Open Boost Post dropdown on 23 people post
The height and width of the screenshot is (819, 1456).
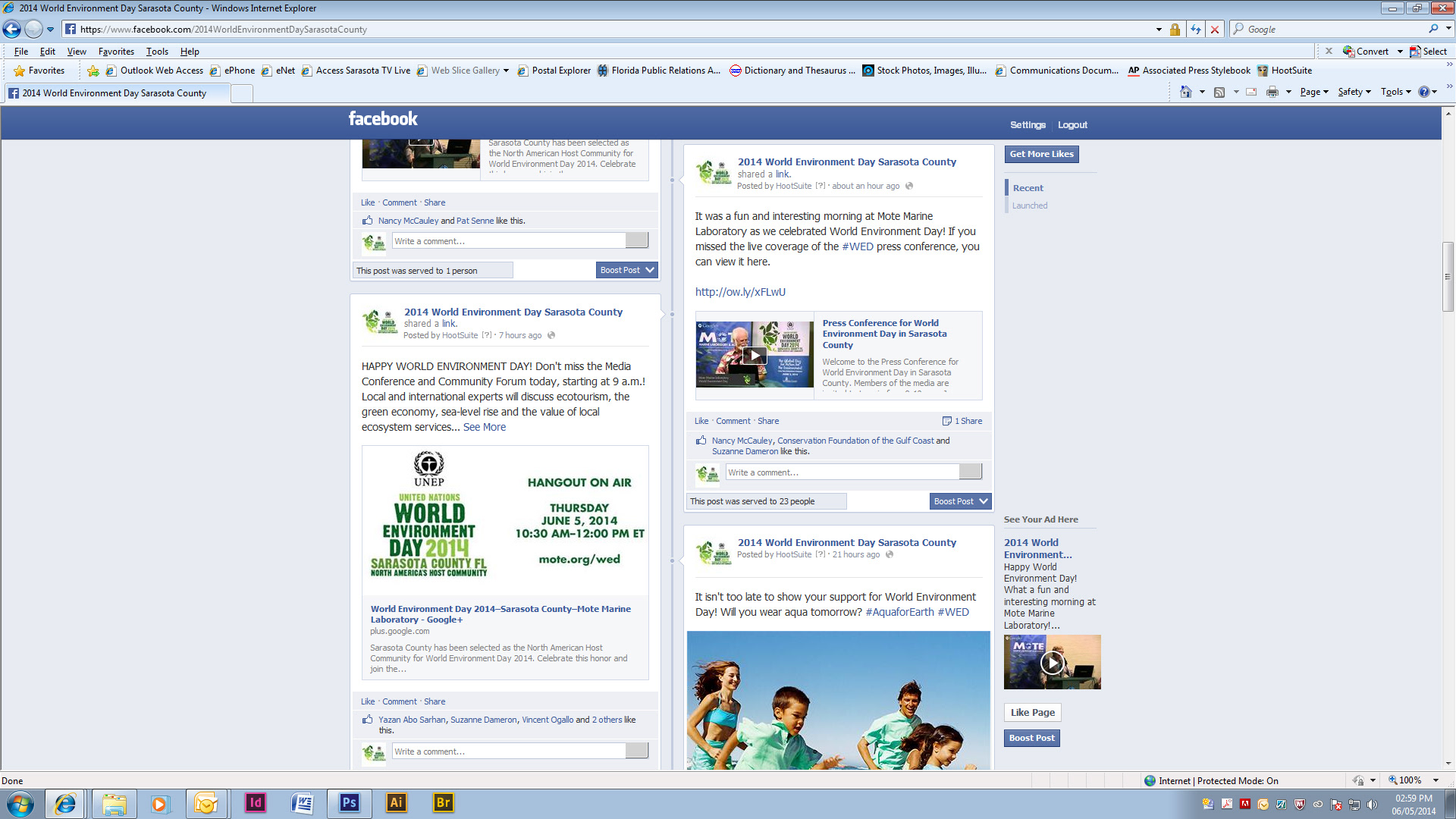pos(984,501)
